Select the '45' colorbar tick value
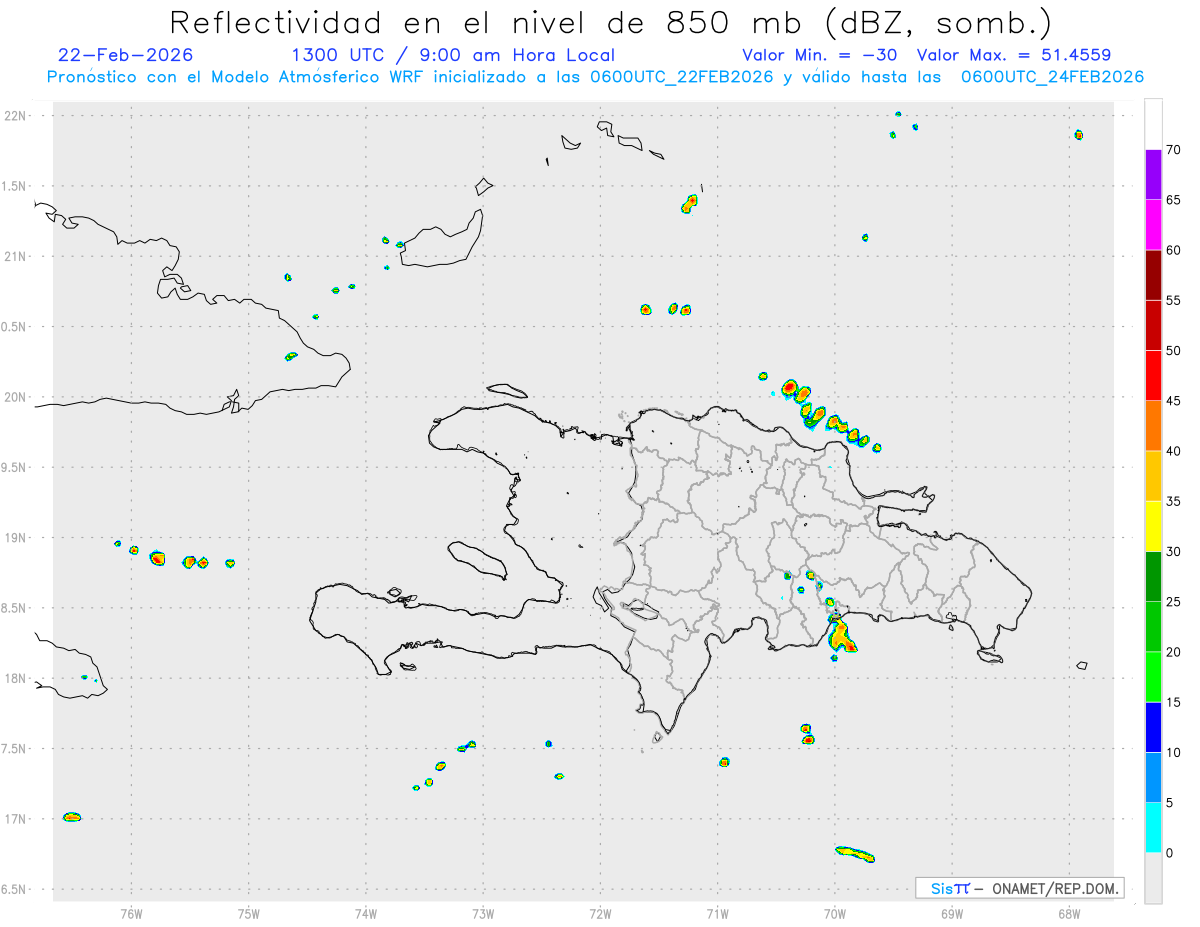The image size is (1200, 927). 1174,401
